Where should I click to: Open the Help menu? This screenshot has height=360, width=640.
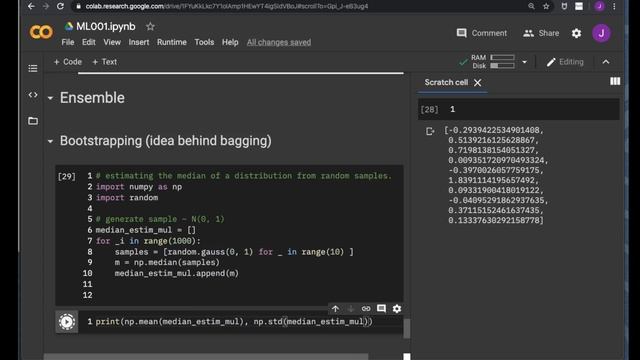click(230, 42)
